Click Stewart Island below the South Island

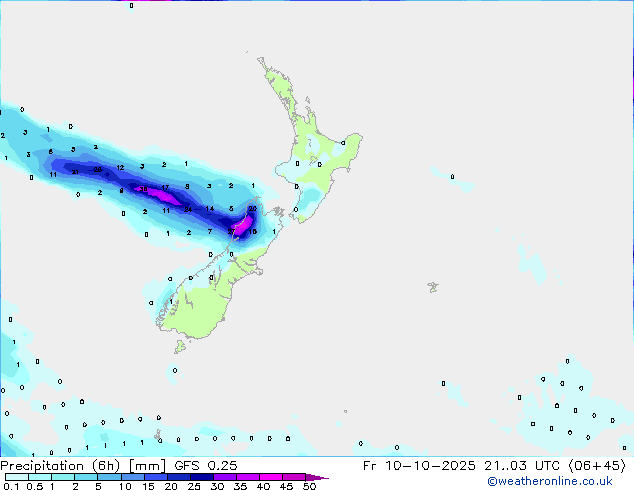(x=180, y=347)
